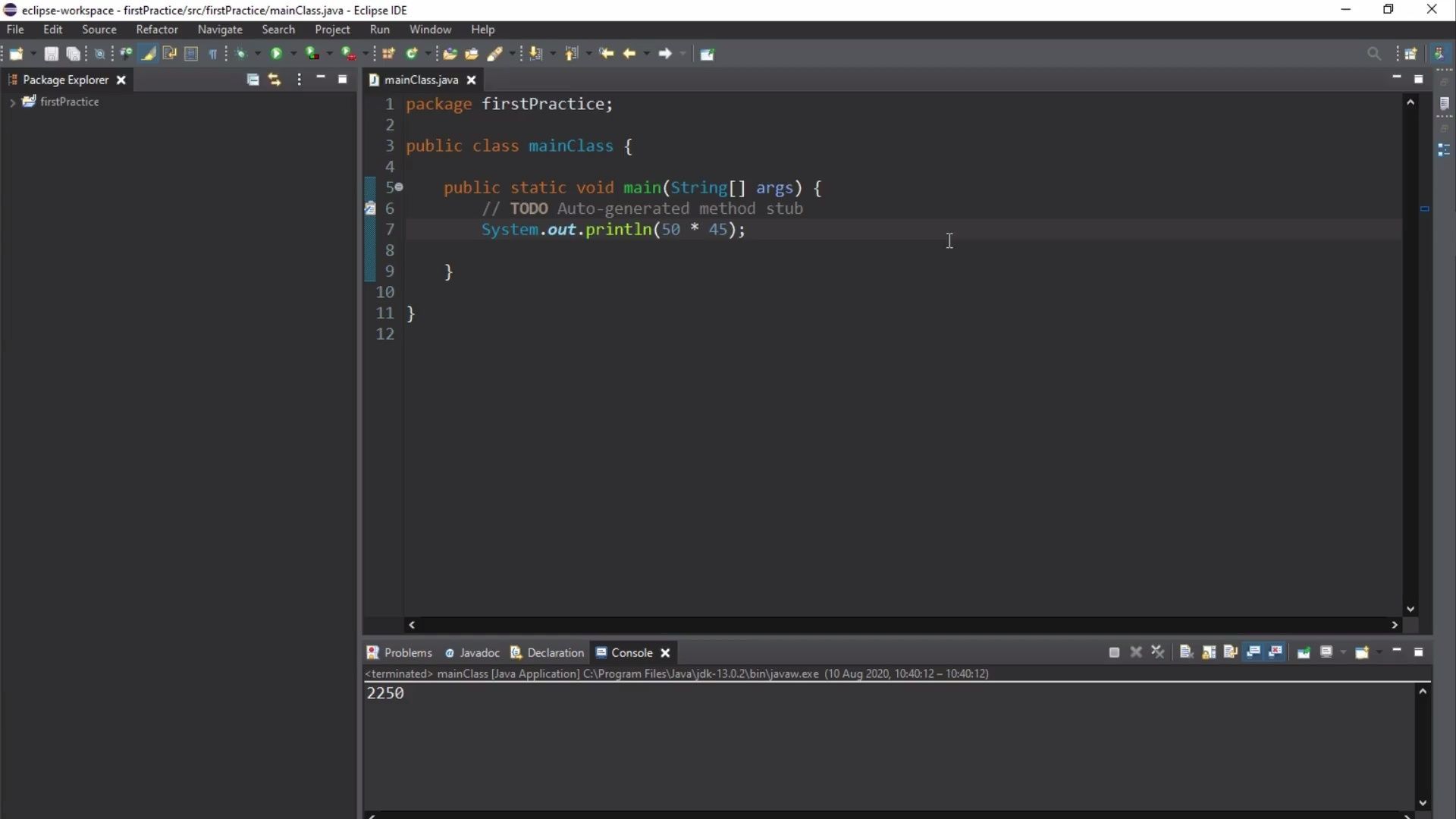Click Clear Console icon
The image size is (1456, 819).
pos(1187,652)
